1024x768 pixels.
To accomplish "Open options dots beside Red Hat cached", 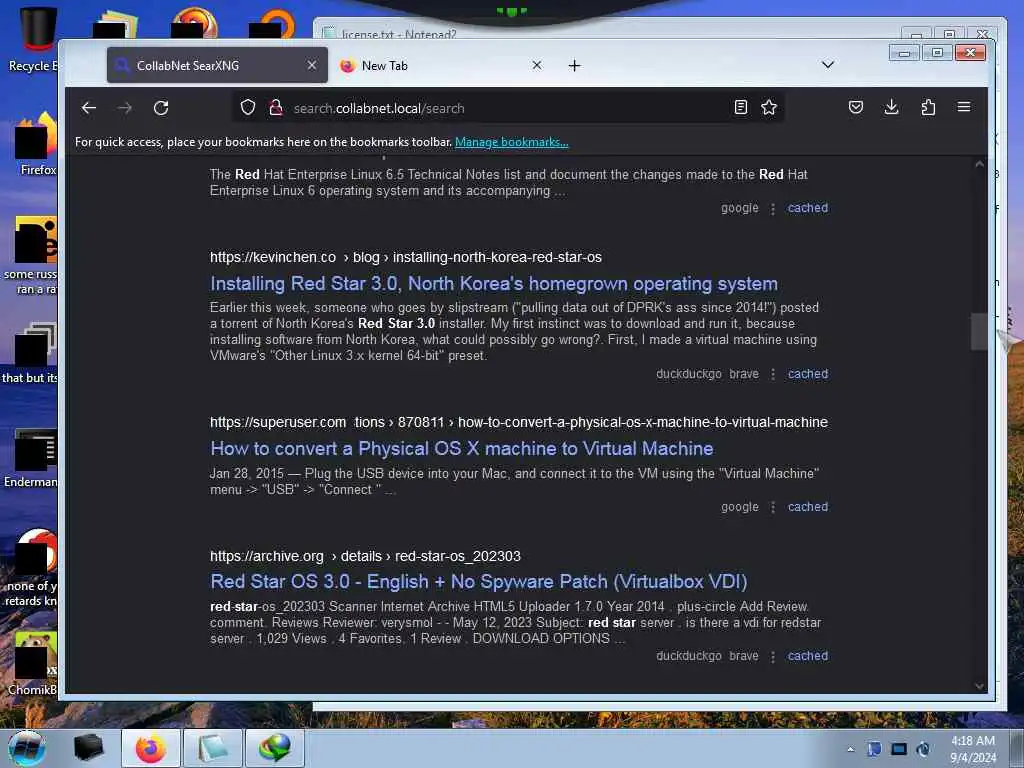I will coord(773,208).
